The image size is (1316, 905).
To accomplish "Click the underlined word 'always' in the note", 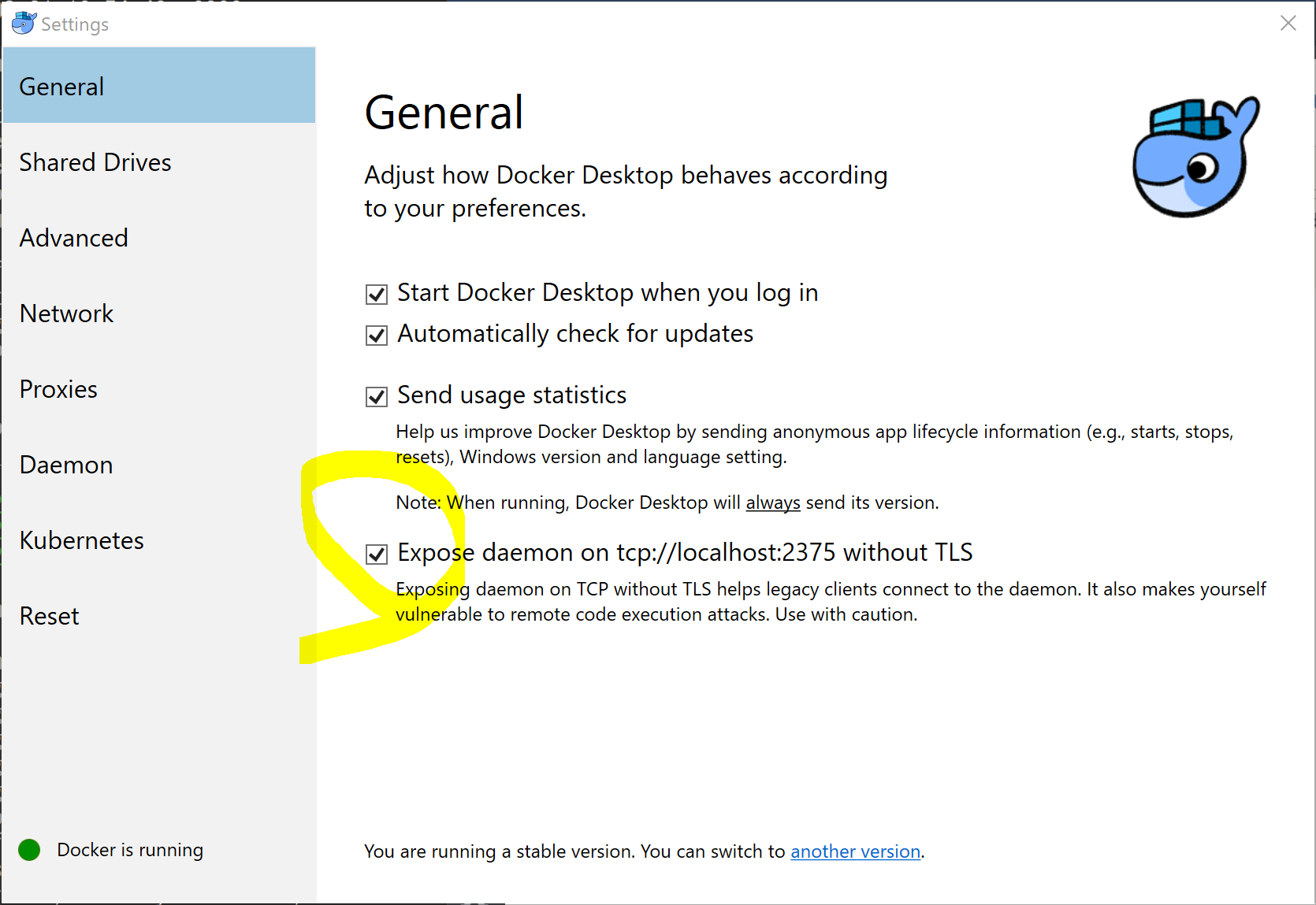I will (773, 503).
